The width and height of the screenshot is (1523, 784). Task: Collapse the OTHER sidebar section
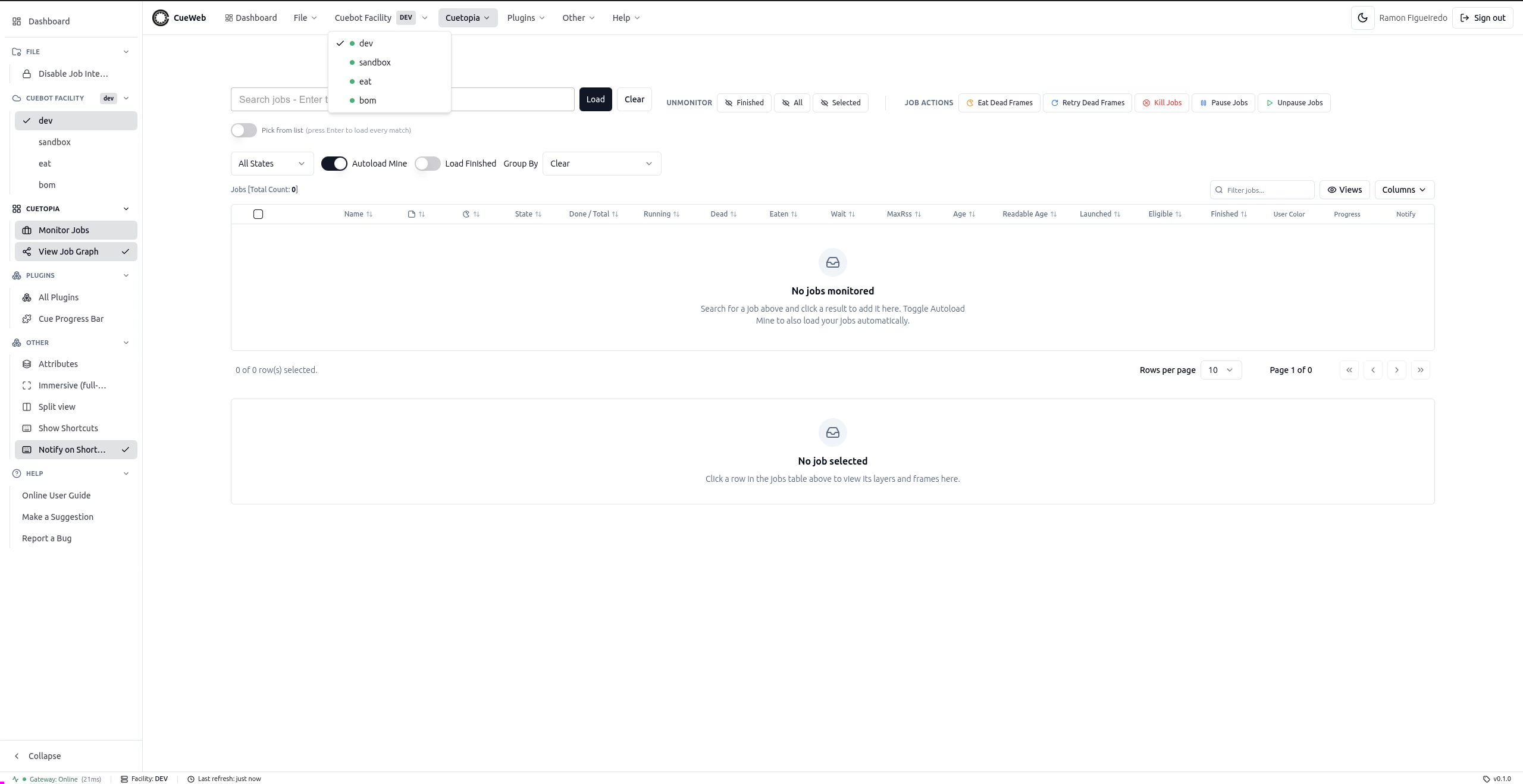coord(126,343)
